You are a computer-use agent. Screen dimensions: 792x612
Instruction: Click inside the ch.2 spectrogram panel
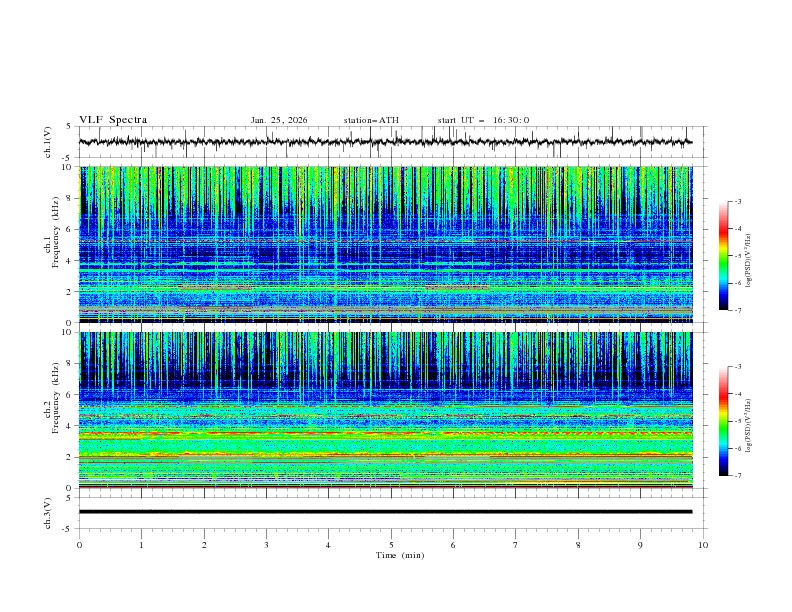tap(386, 410)
